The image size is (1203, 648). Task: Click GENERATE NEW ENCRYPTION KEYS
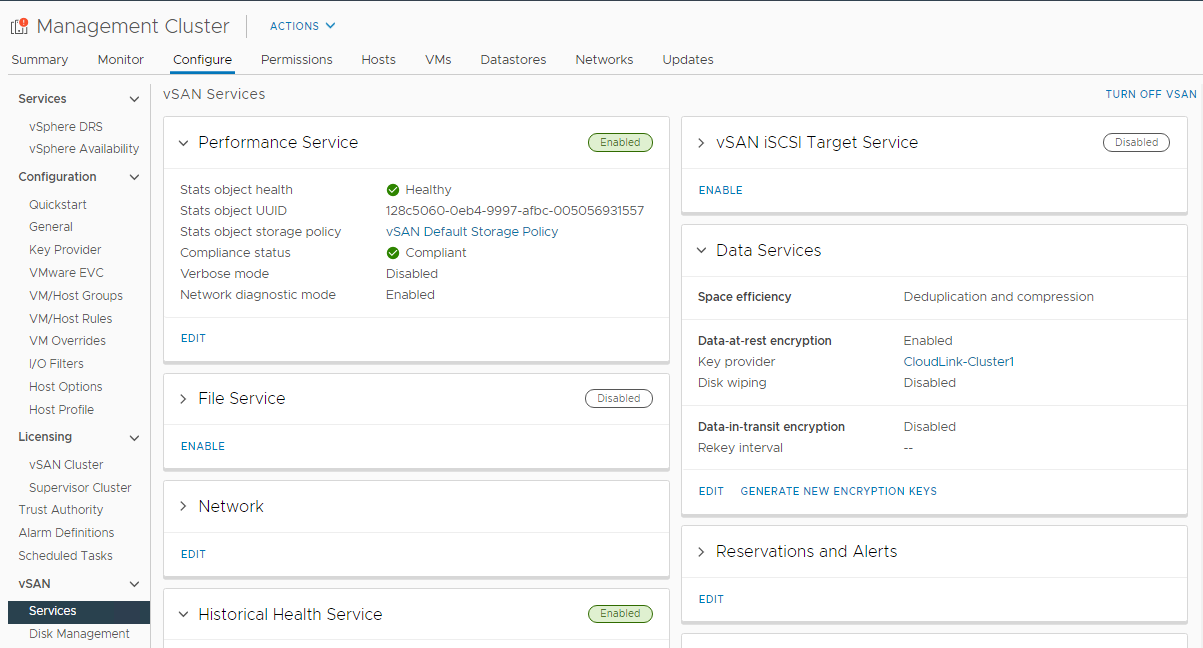coord(839,491)
